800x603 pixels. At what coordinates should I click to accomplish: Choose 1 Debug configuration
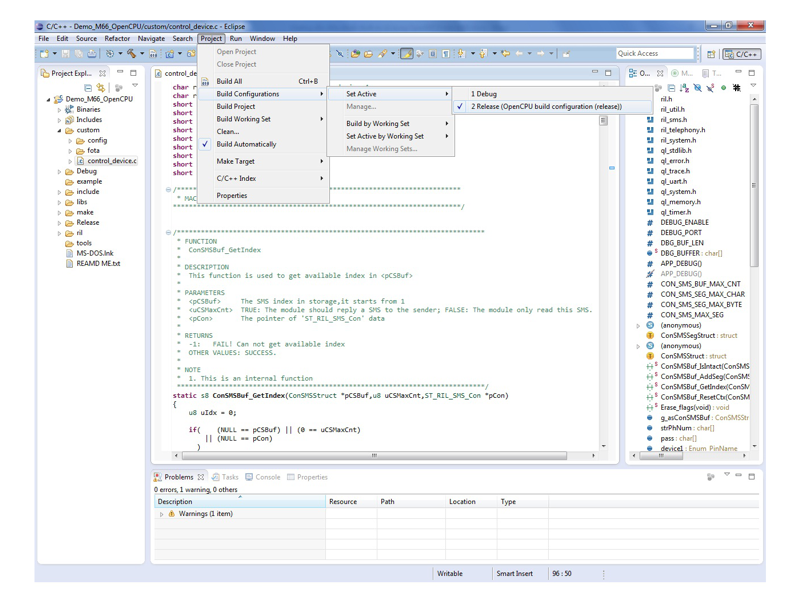click(x=552, y=94)
